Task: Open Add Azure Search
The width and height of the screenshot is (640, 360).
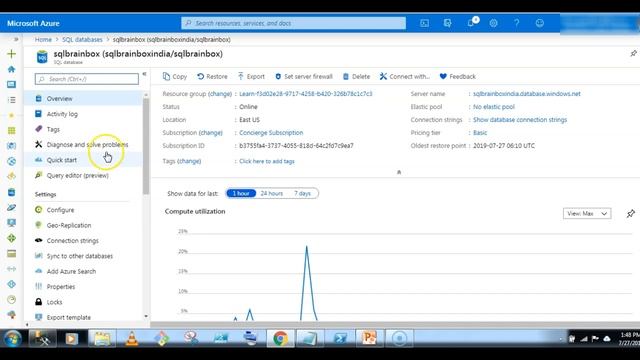Action: [83, 271]
